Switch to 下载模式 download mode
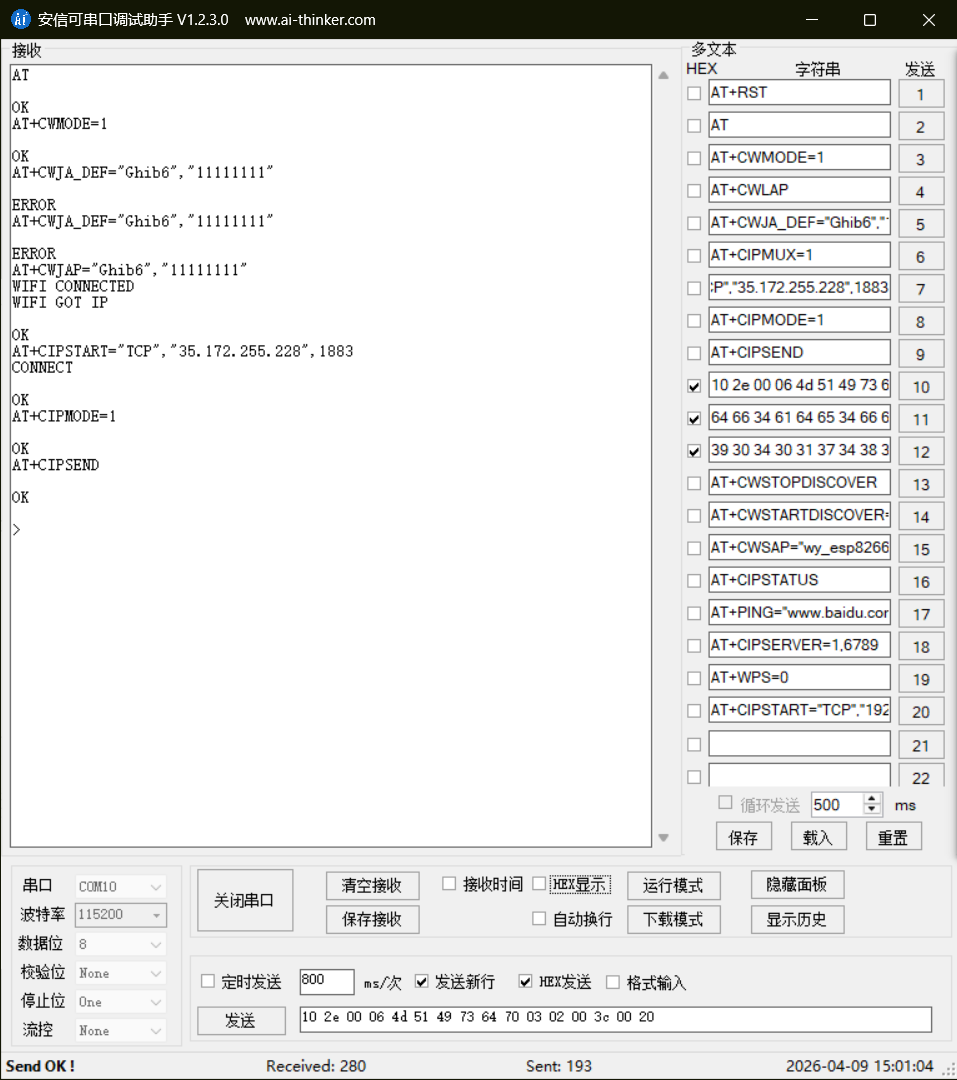957x1080 pixels. tap(673, 920)
